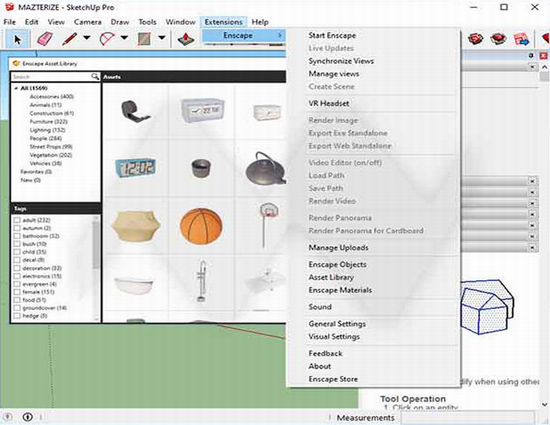Image resolution: width=550 pixels, height=425 pixels.
Task: Open the dropdown arrow beside the Pencil tool
Action: pos(87,38)
